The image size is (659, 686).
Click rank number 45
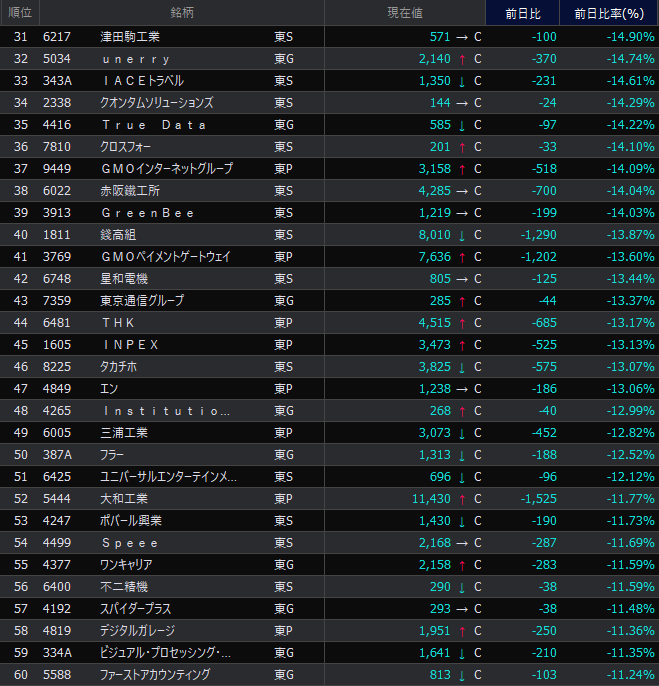pyautogui.click(x=21, y=345)
